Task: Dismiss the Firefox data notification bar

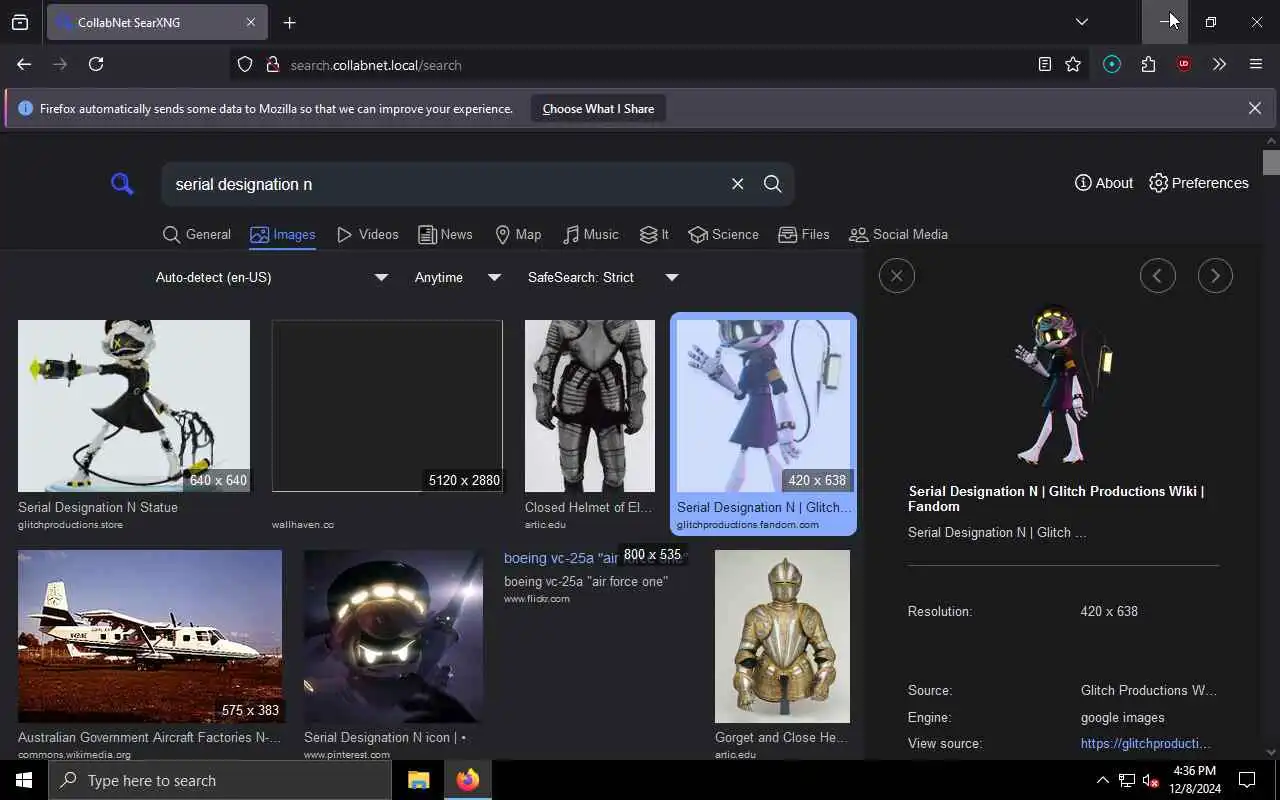Action: click(1255, 108)
